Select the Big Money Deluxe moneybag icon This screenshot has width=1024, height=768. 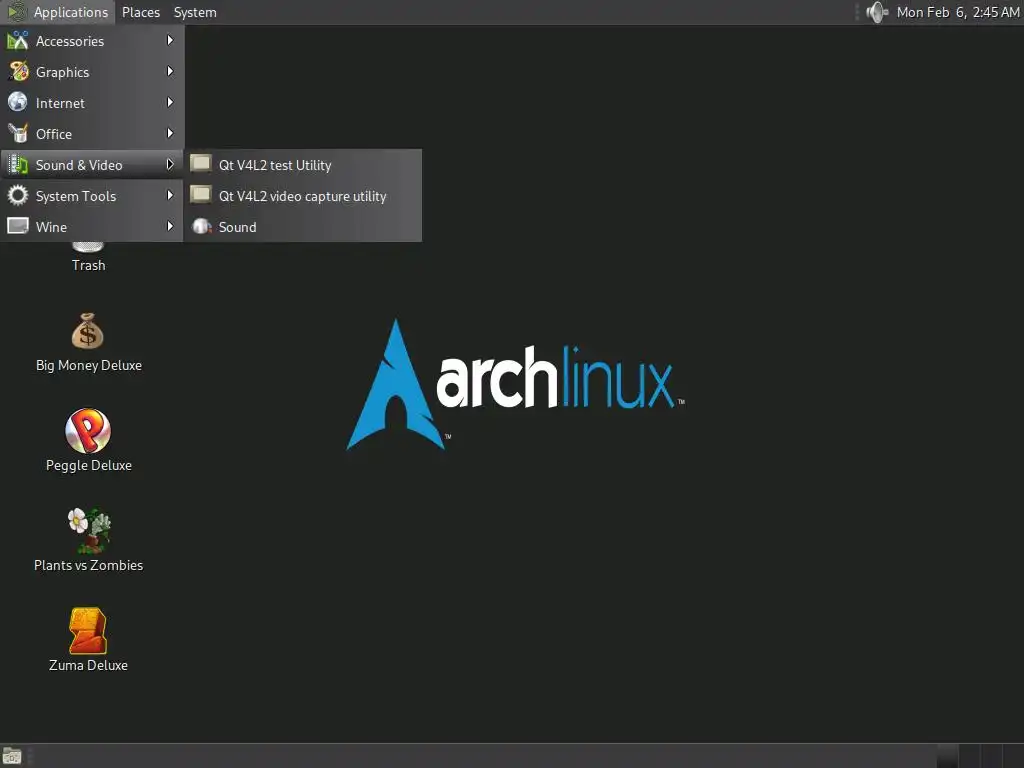(88, 331)
